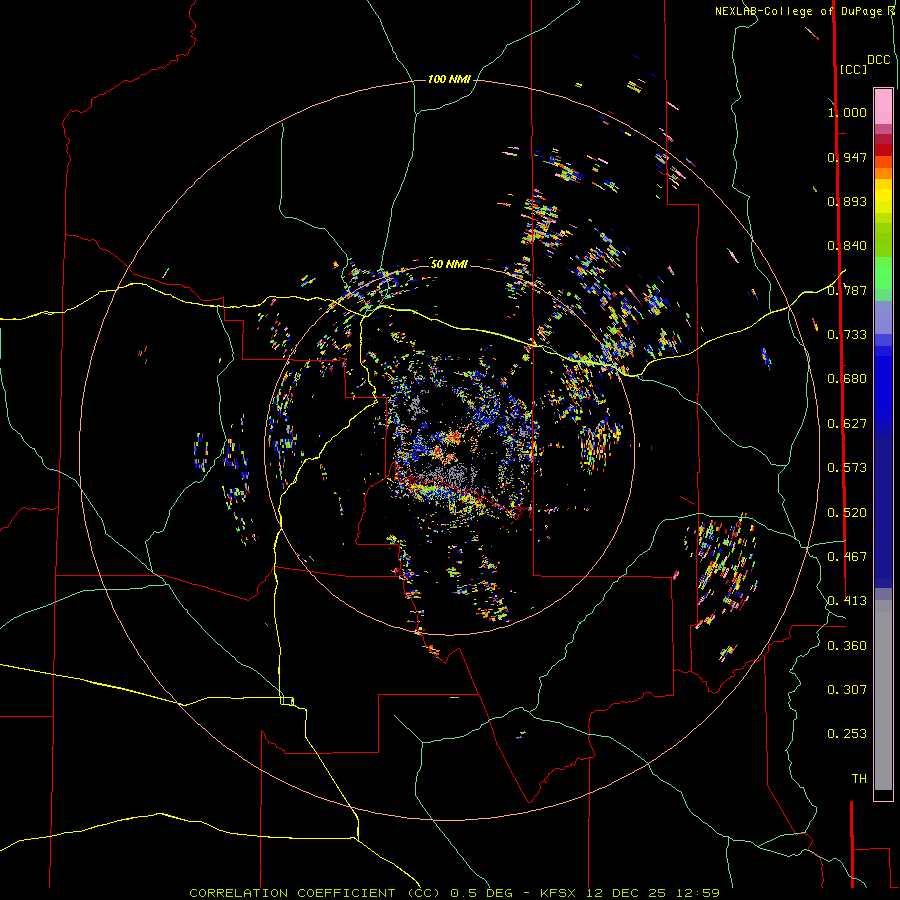Click the 0.787 legend value
Image resolution: width=900 pixels, height=900 pixels.
[847, 290]
